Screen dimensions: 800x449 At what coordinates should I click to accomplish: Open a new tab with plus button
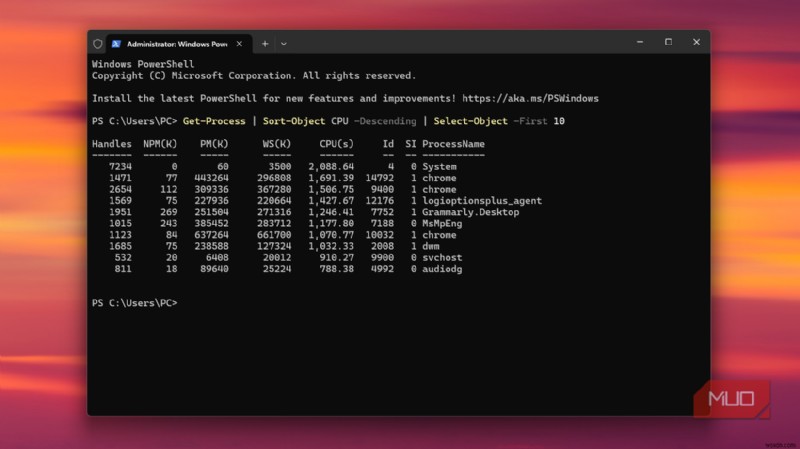[x=265, y=44]
